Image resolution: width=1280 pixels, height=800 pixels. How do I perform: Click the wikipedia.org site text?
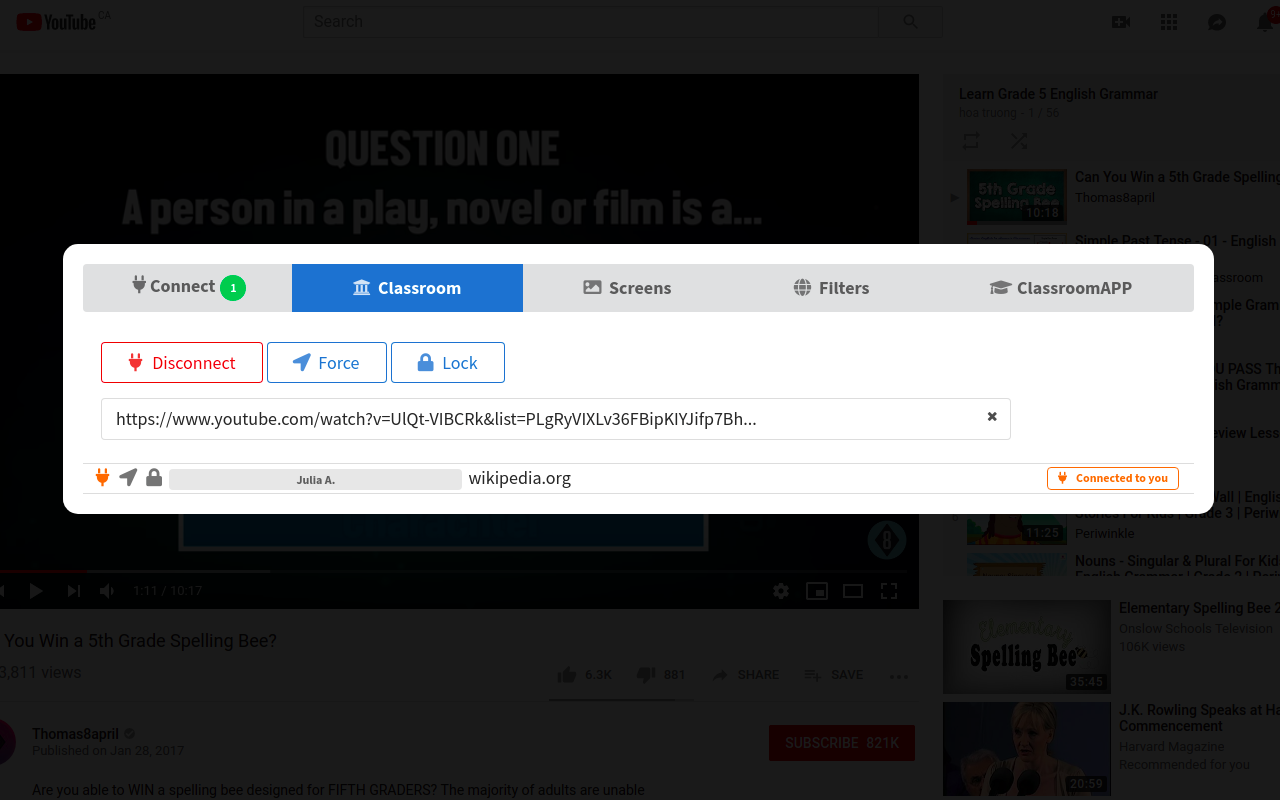pyautogui.click(x=520, y=478)
